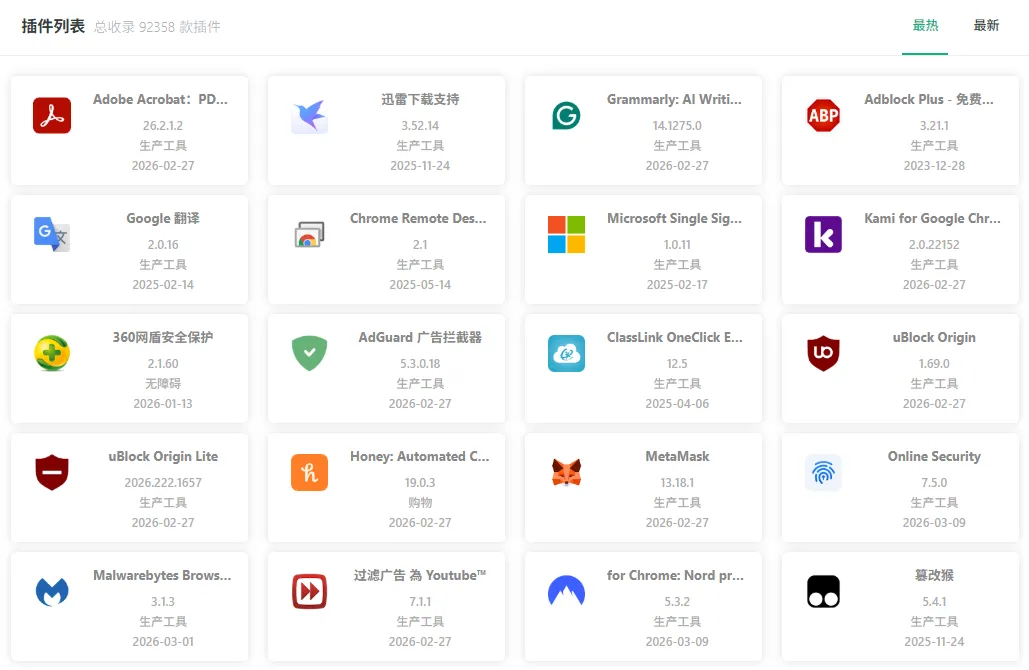1029x670 pixels.
Task: Click the Microsoft four-color logo icon
Action: (x=566, y=234)
